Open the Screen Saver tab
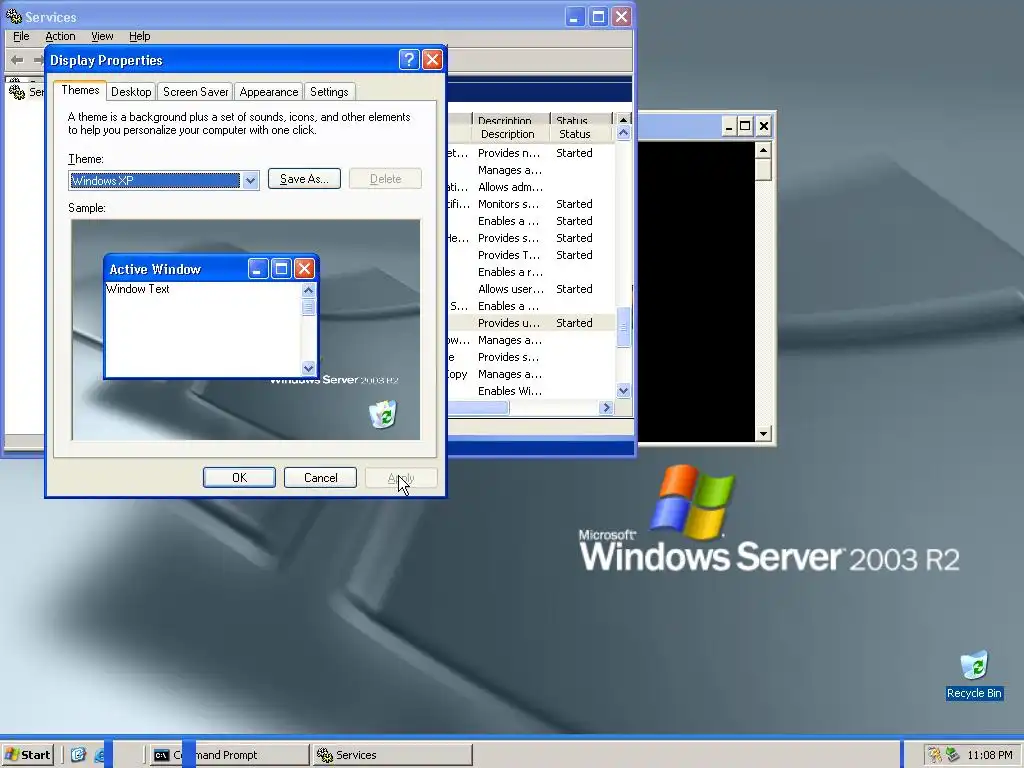 [195, 92]
